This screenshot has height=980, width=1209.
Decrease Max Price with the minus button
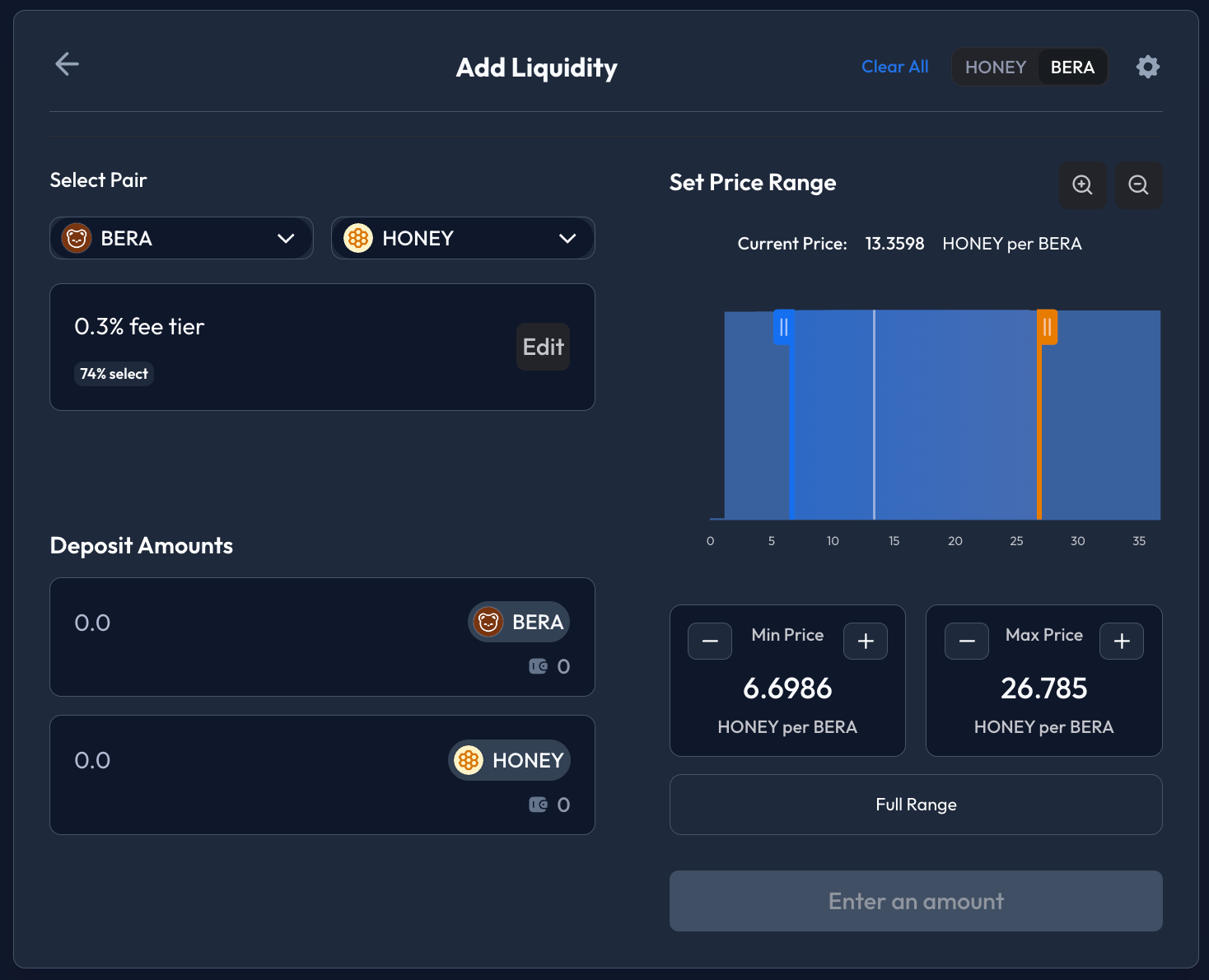[x=967, y=642]
